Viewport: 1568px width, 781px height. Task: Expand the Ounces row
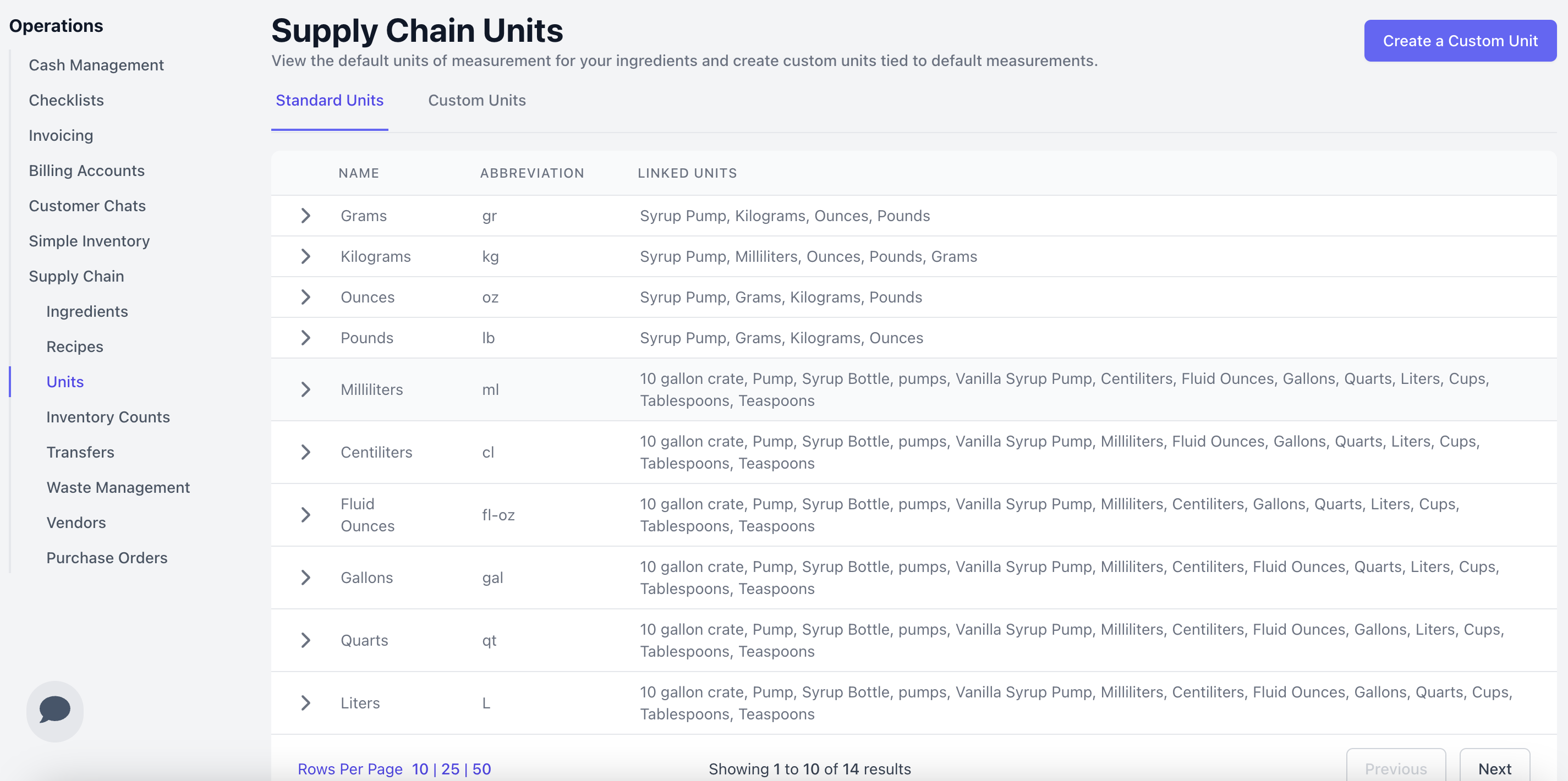pyautogui.click(x=305, y=297)
